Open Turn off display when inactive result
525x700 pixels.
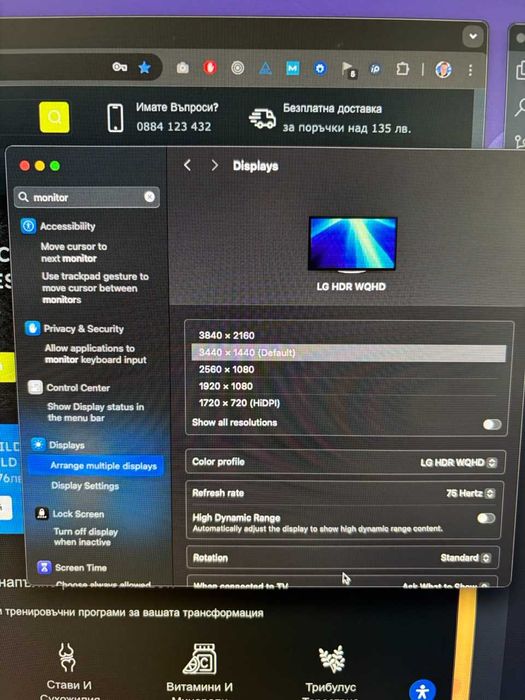pyautogui.click(x=86, y=537)
